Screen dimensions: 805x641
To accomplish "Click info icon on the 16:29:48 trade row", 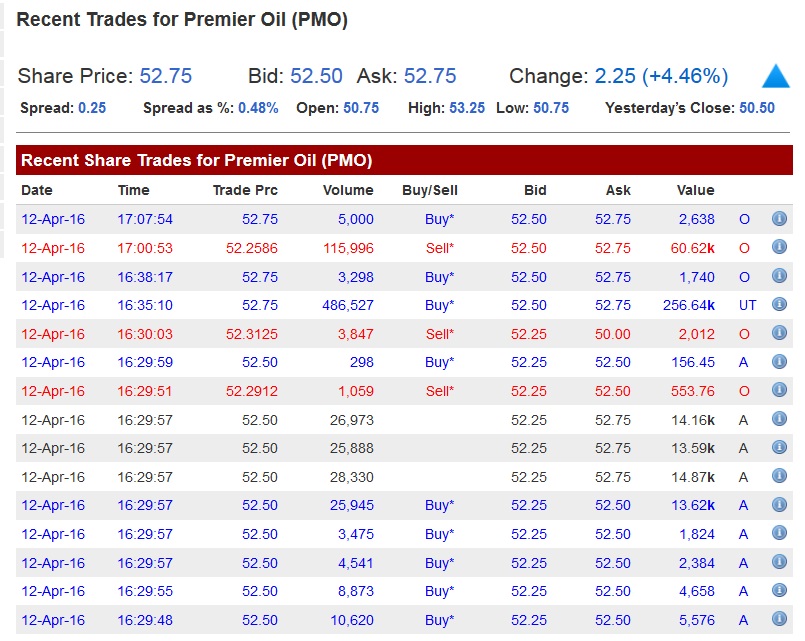I will (779, 620).
